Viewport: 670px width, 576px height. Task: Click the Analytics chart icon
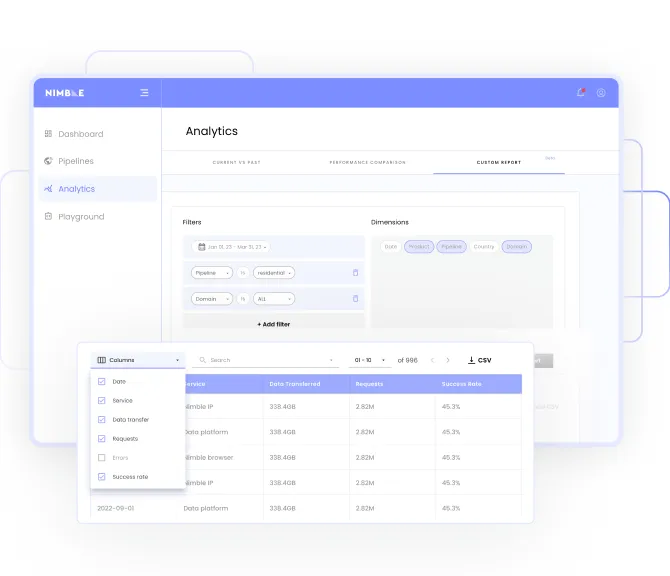48,188
